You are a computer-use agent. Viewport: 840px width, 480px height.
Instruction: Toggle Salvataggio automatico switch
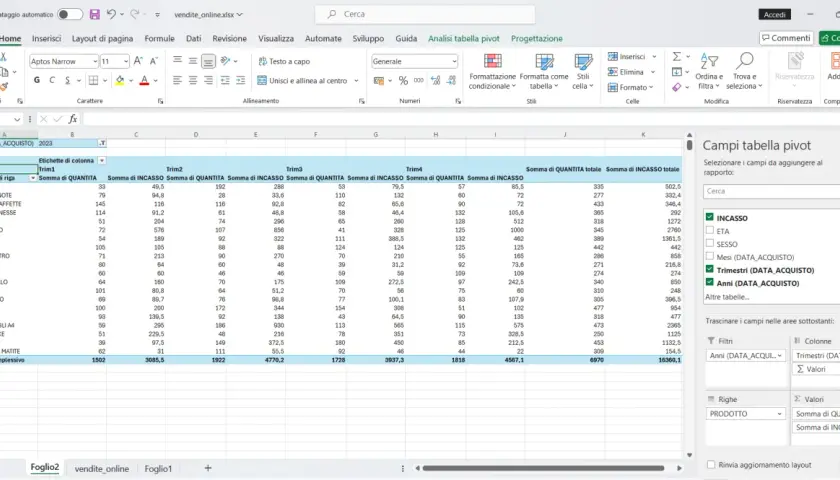click(x=70, y=14)
